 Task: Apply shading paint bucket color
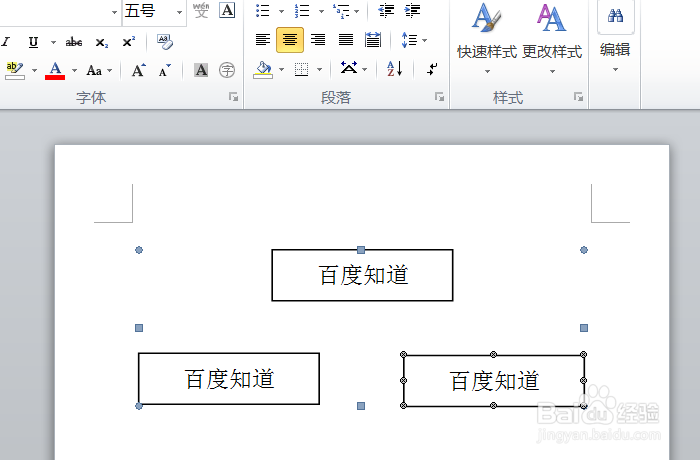pos(263,70)
